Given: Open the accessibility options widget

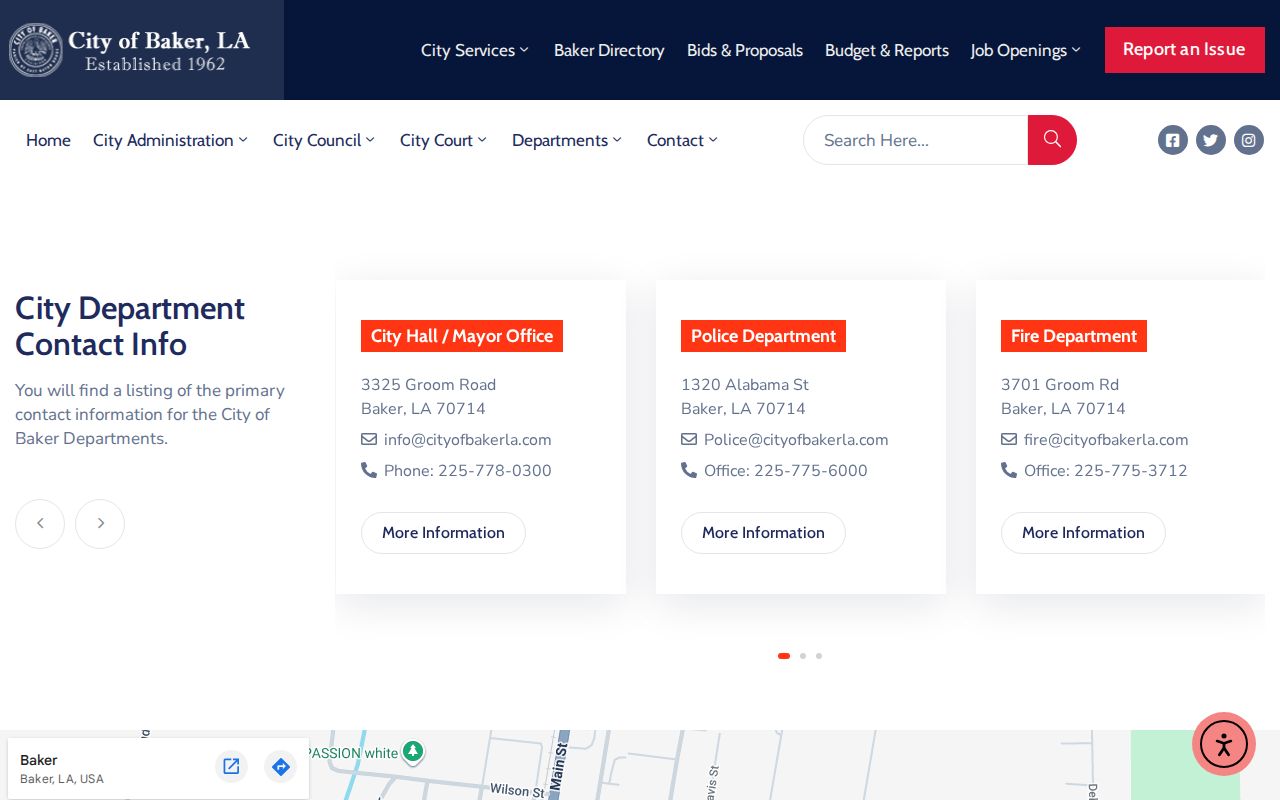Looking at the screenshot, I should (x=1224, y=744).
